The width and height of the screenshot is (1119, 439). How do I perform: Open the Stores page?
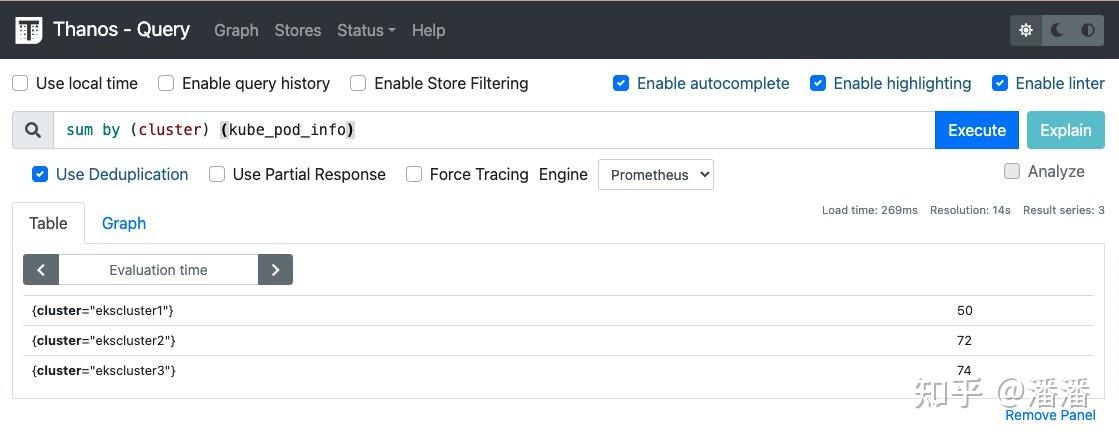[x=298, y=30]
